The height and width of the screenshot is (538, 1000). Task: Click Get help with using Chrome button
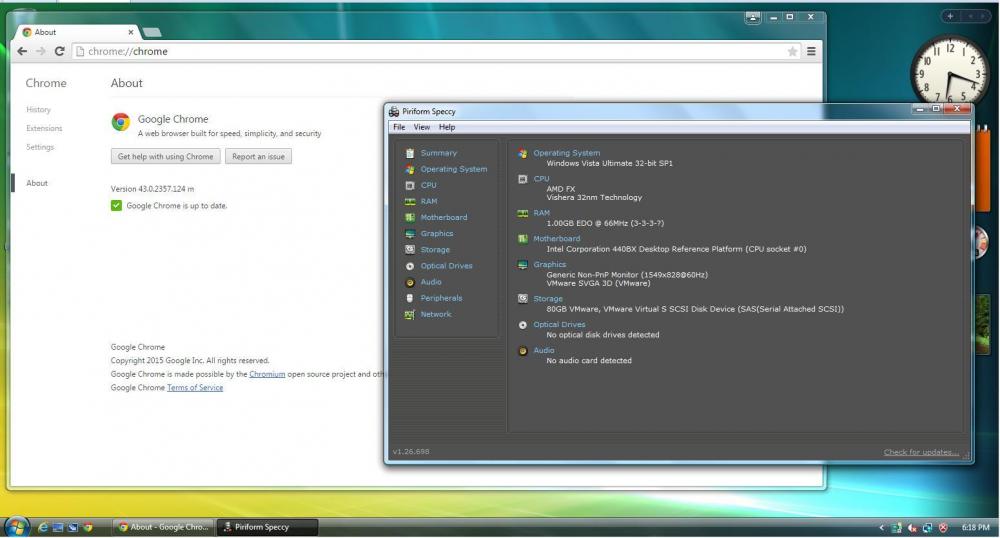165,156
